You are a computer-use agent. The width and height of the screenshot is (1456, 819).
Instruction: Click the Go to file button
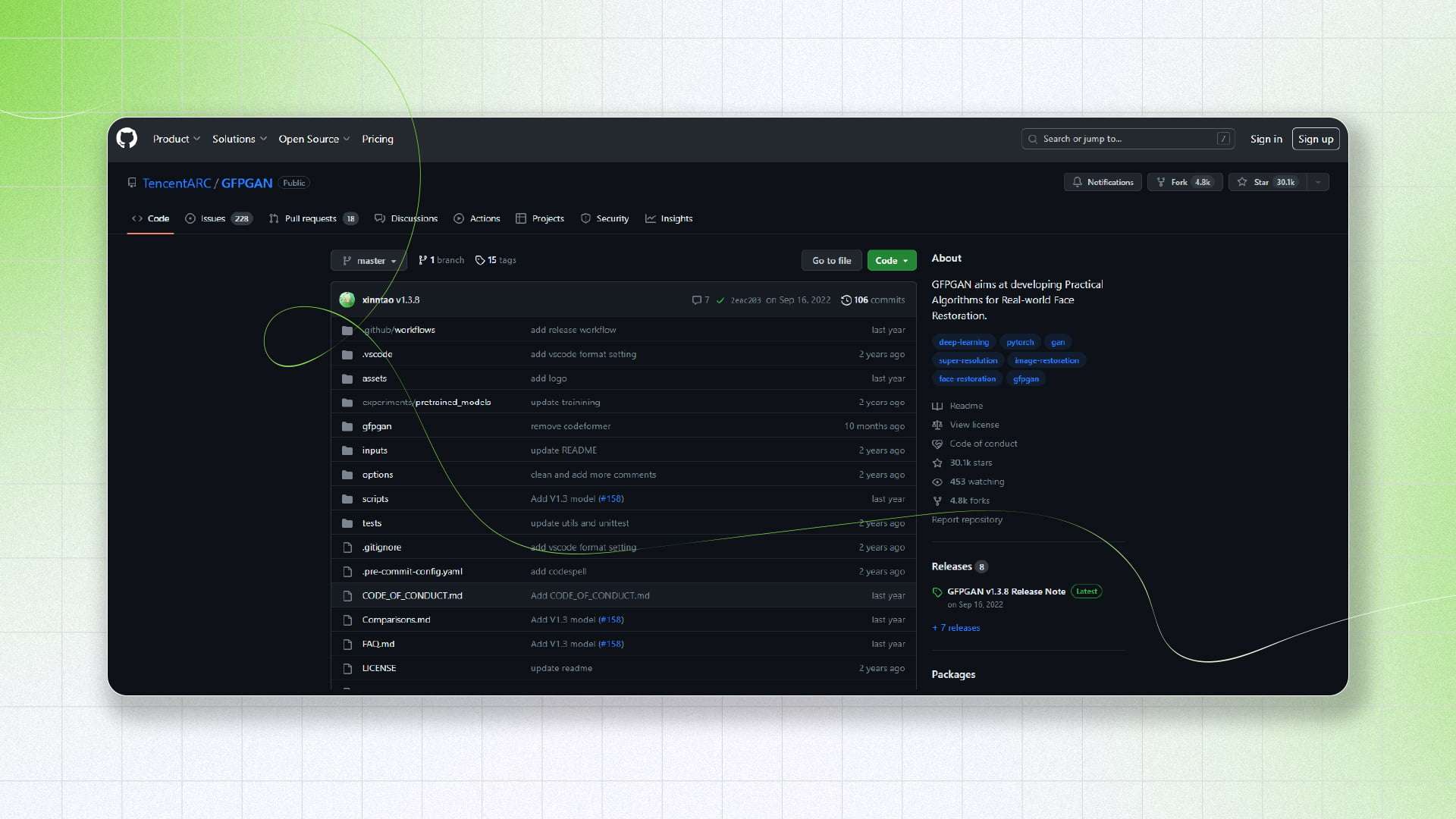[831, 260]
